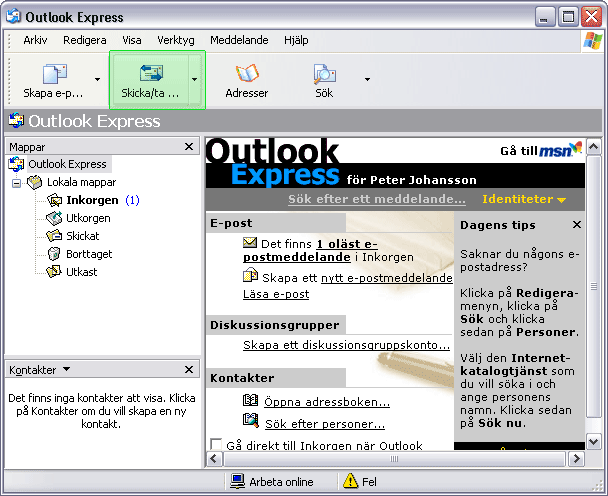
Task: Open the Adresser address book icon
Action: (246, 73)
